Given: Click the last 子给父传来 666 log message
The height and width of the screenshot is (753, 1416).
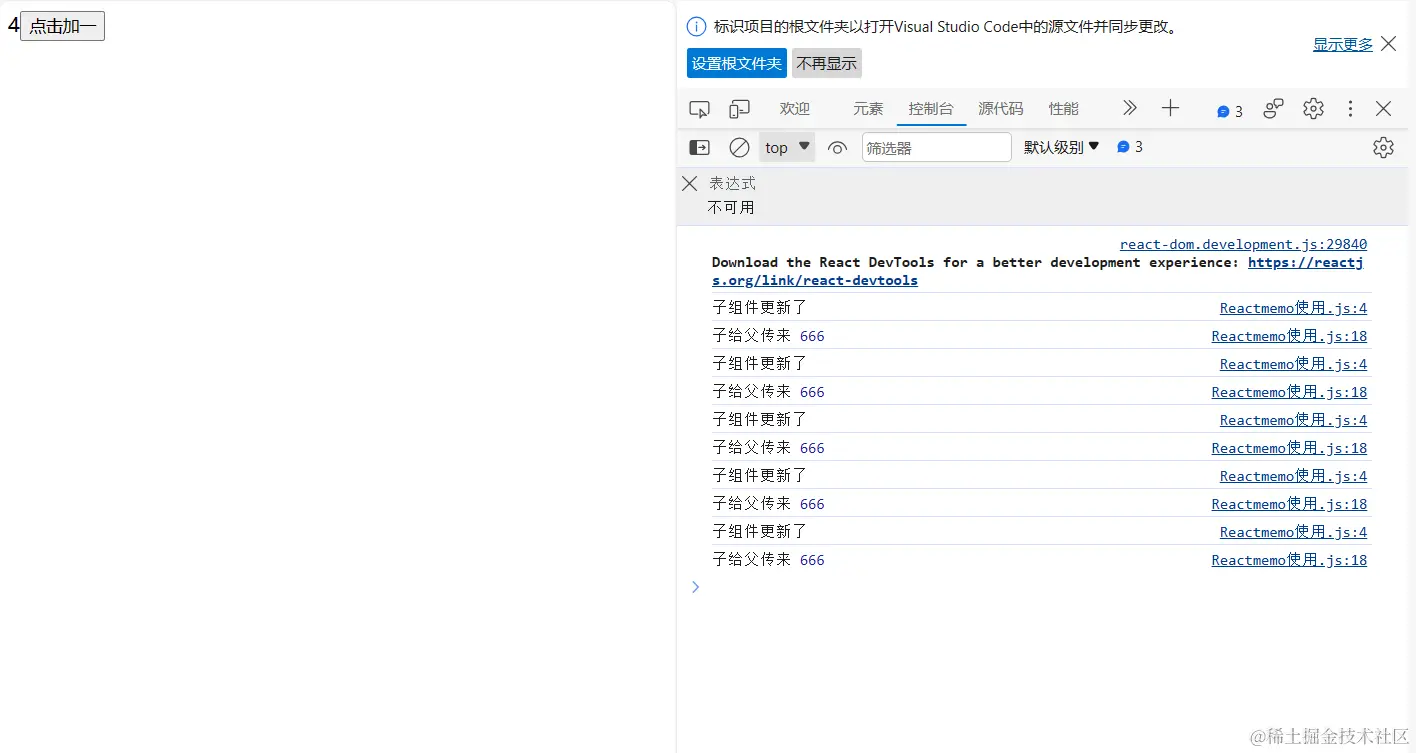Looking at the screenshot, I should tap(768, 560).
